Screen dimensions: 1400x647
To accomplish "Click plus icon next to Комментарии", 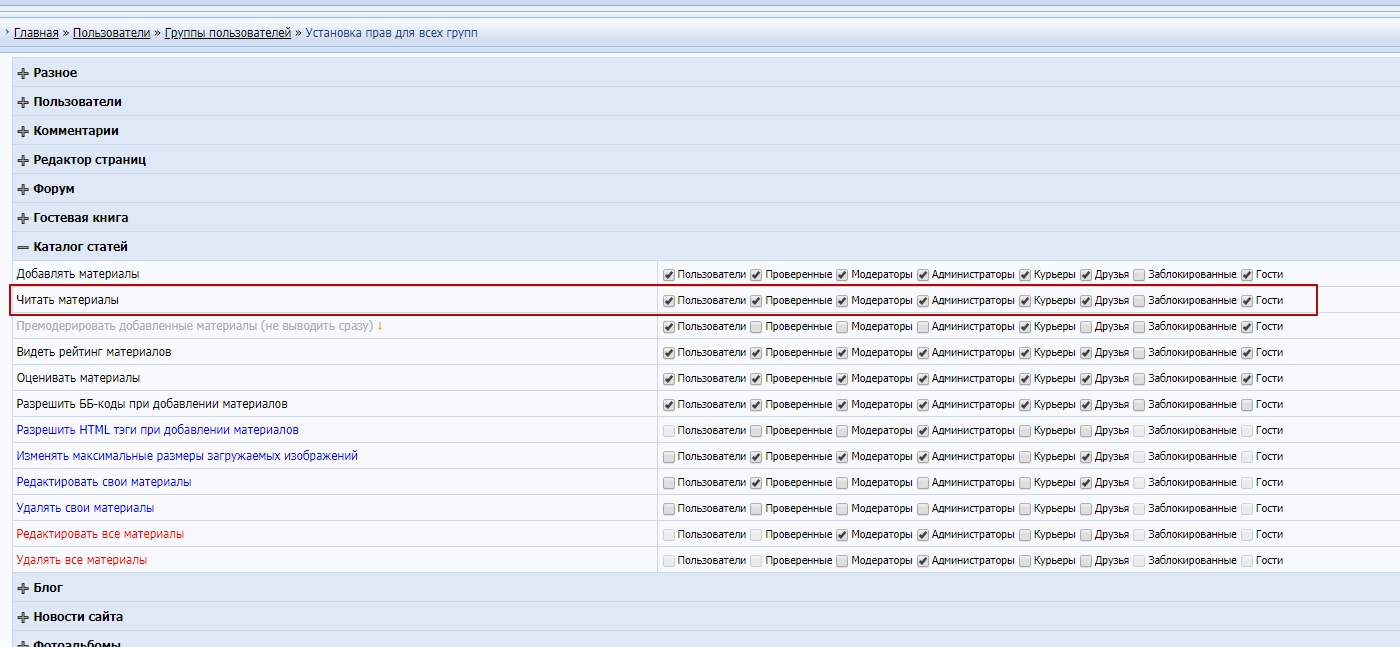I will click(23, 132).
